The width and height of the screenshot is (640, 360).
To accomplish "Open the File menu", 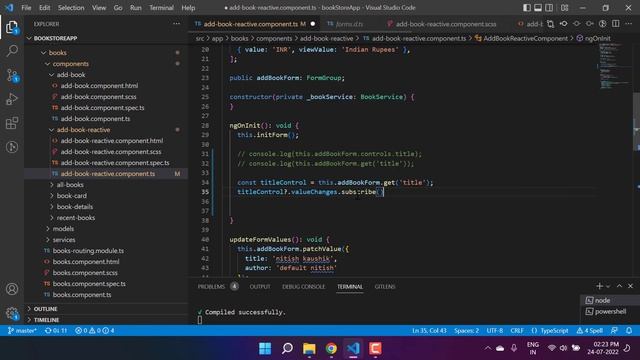I will click(x=26, y=8).
